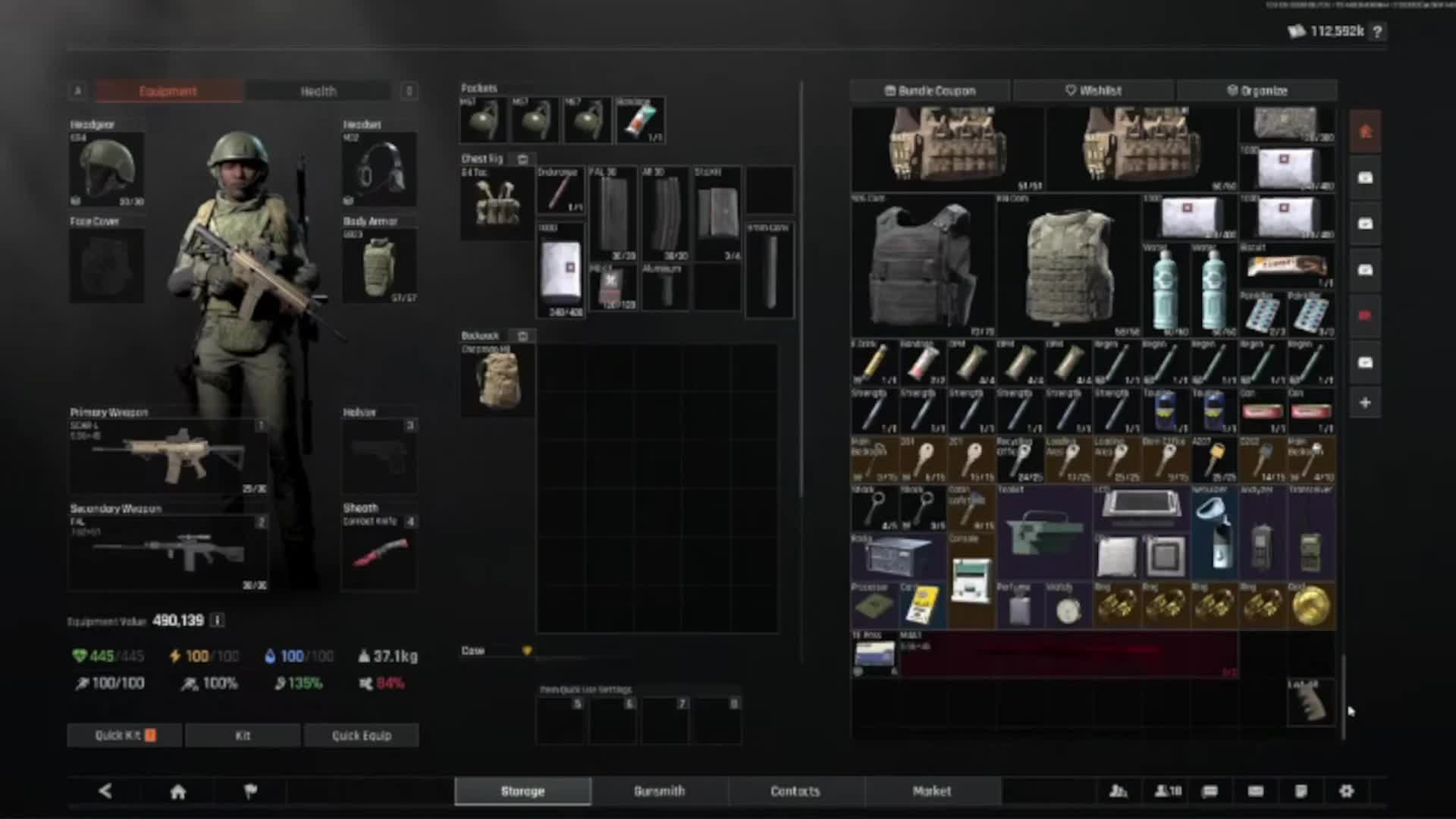
Task: Select the Perfume item in stash
Action: pos(1020,606)
